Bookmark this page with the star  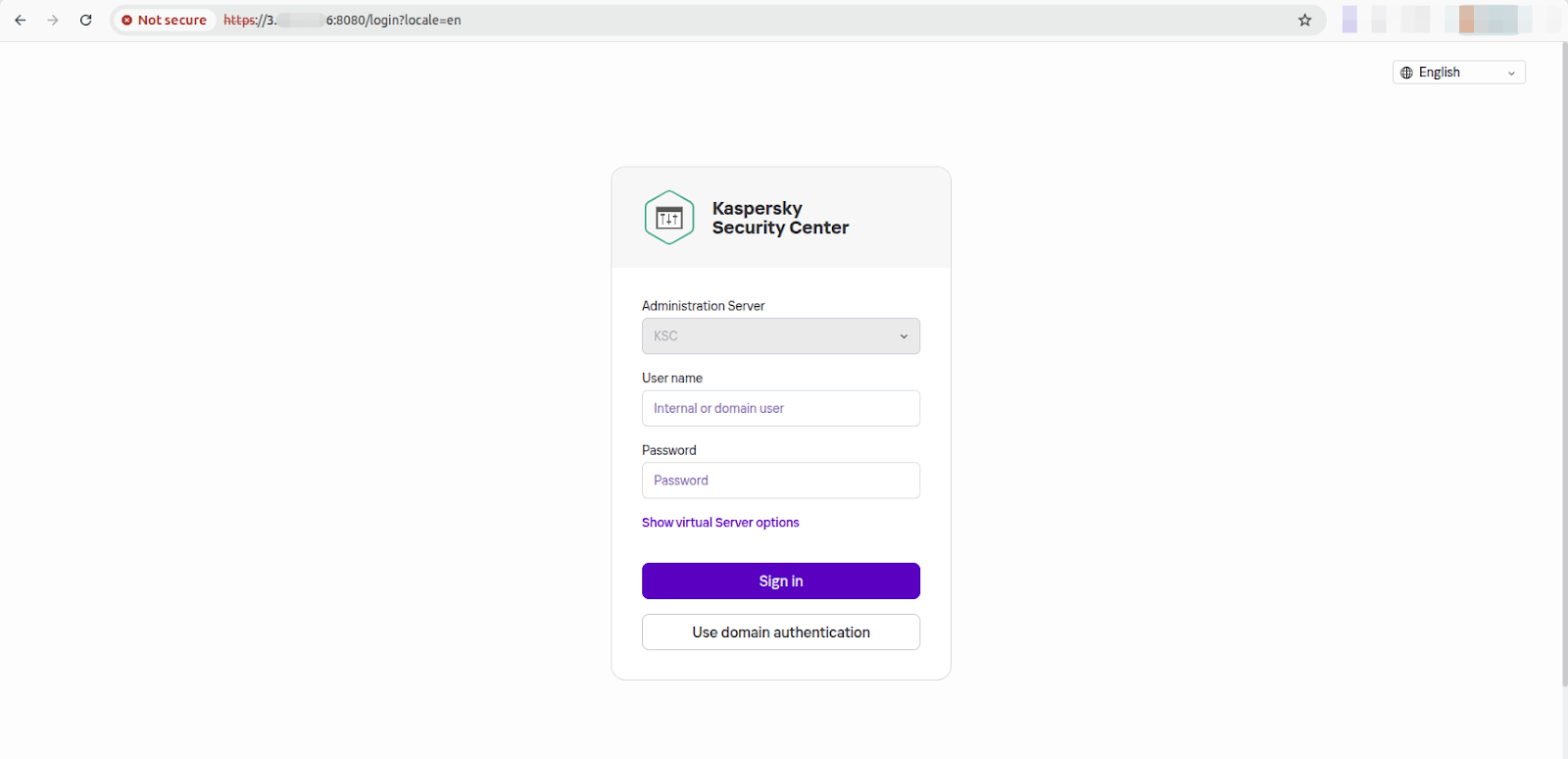coord(1304,20)
